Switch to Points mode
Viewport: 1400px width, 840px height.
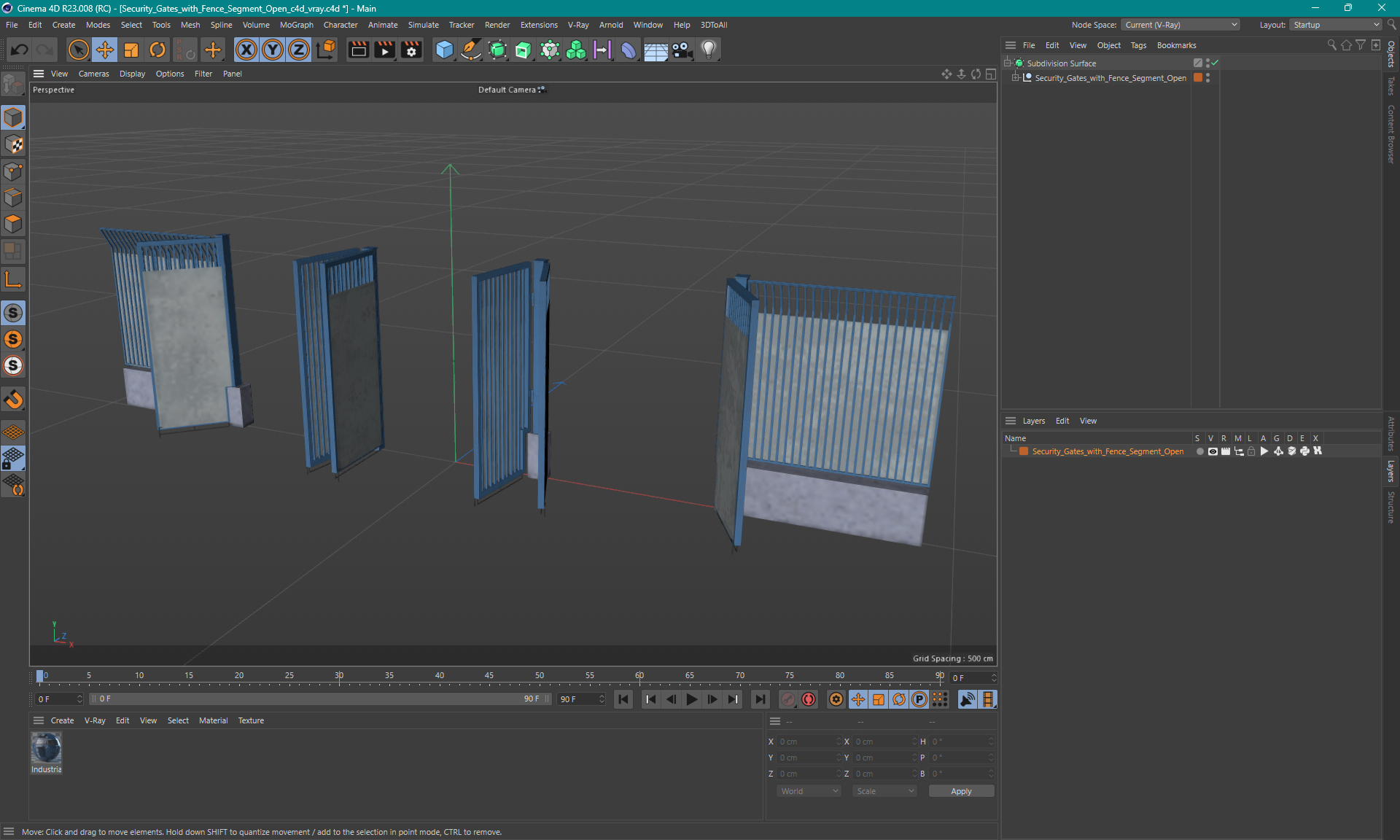pyautogui.click(x=13, y=171)
